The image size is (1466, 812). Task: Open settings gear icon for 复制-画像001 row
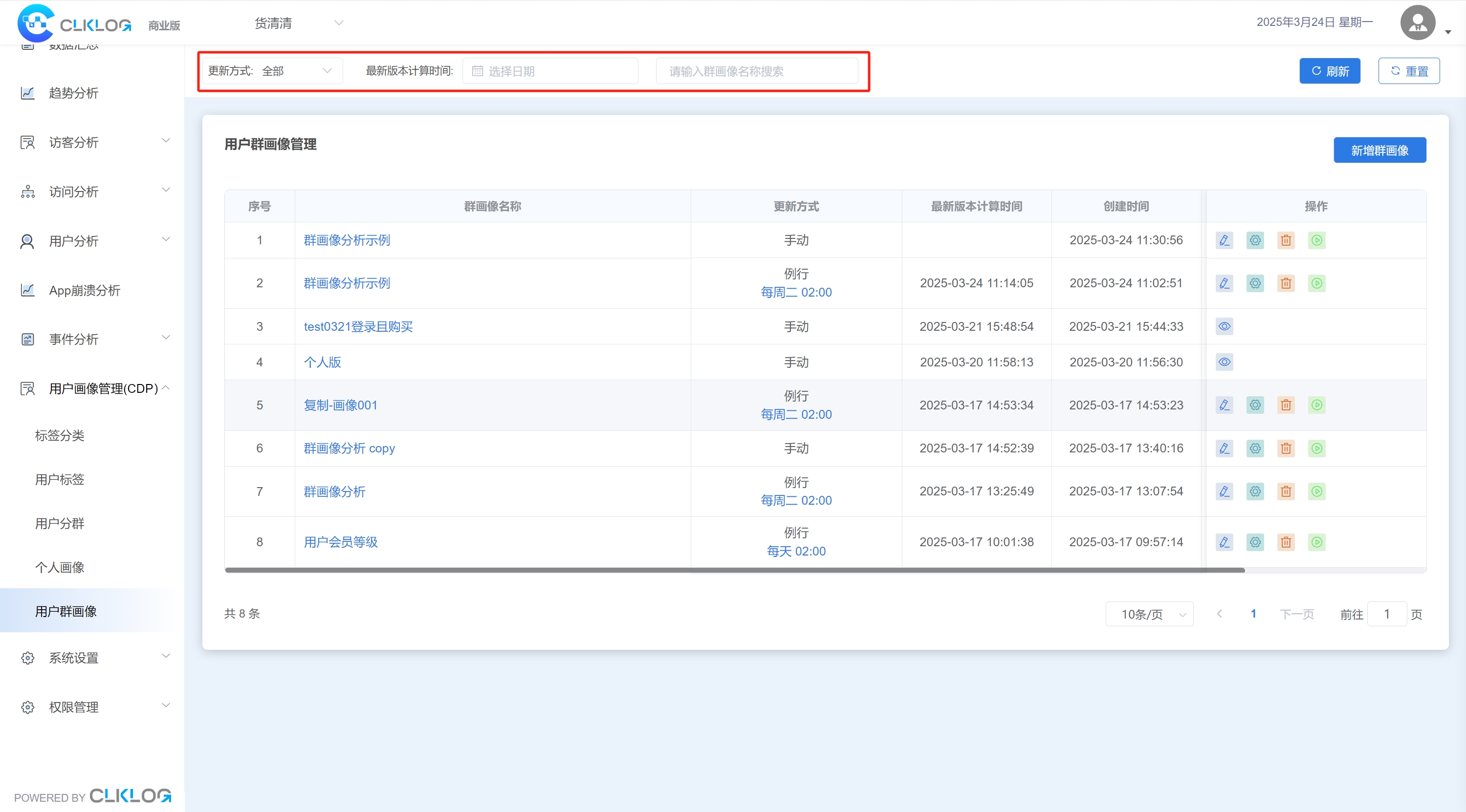(x=1255, y=405)
